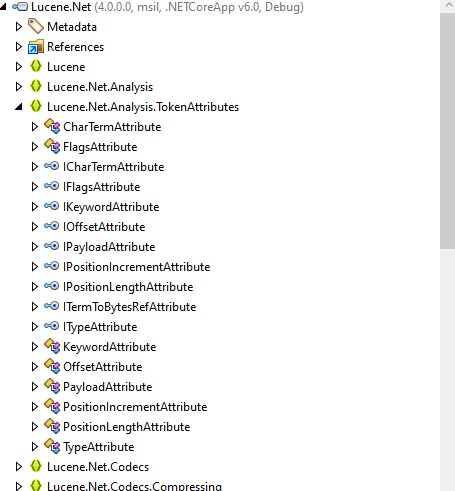Click the Lucene.Net.Codecs namespace icon
455x491 pixels.
tap(36, 466)
